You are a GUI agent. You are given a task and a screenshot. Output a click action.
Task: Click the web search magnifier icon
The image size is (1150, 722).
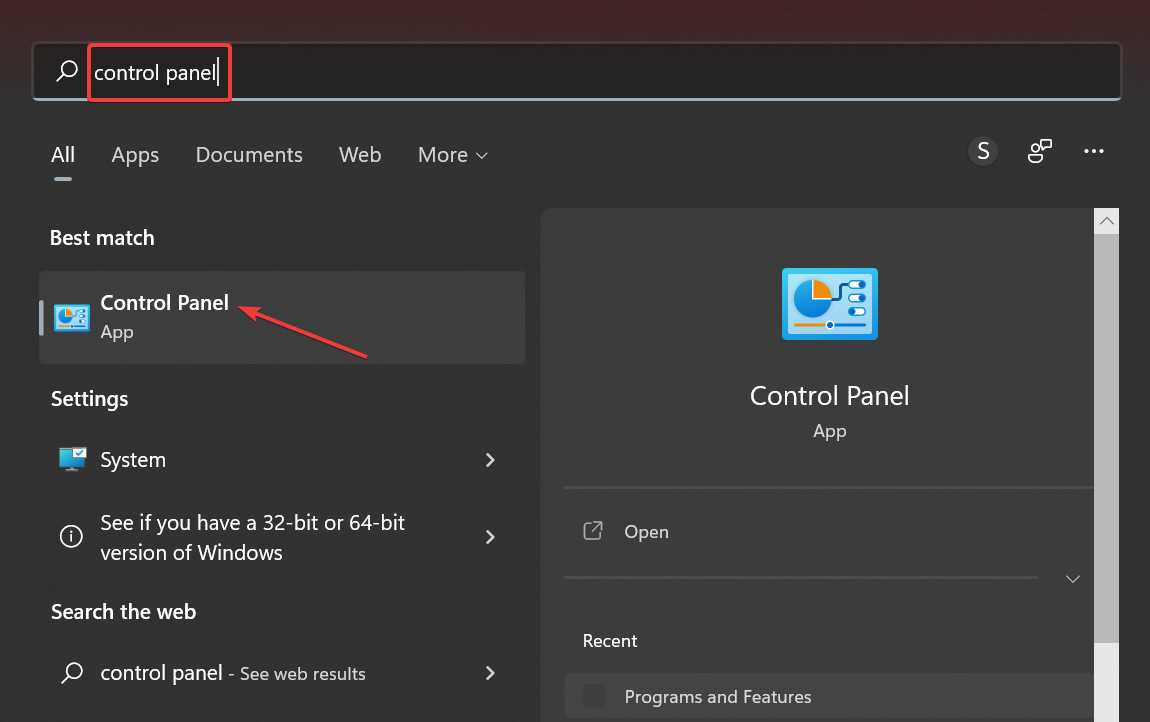click(x=72, y=672)
